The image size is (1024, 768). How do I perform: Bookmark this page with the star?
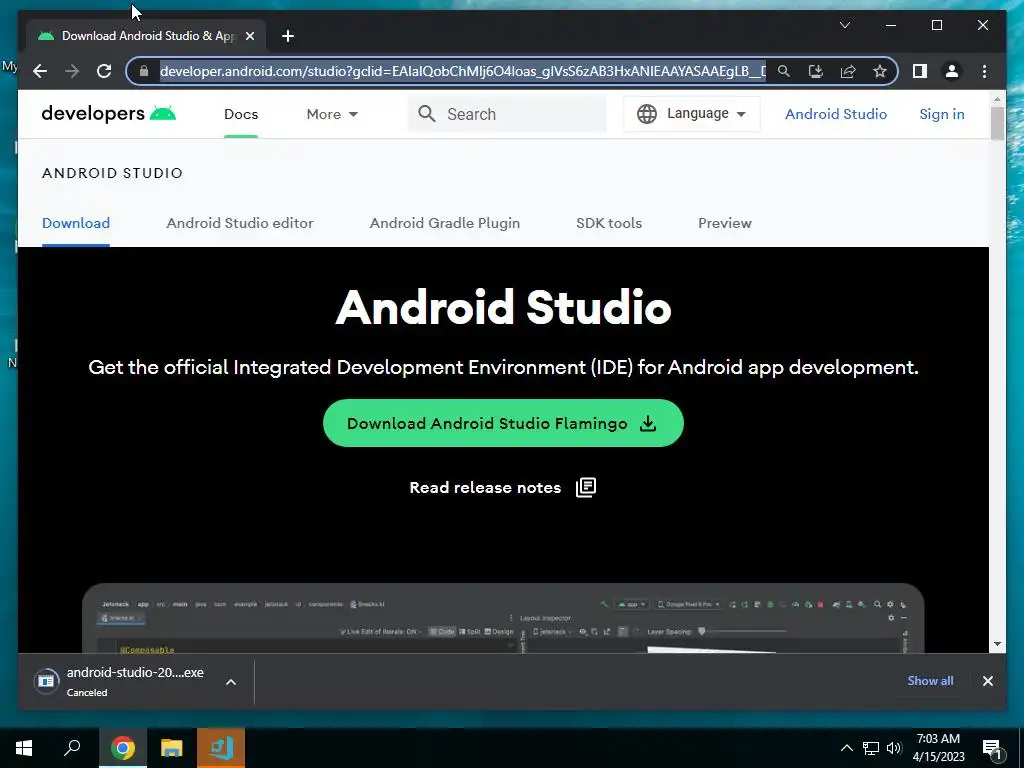point(880,71)
